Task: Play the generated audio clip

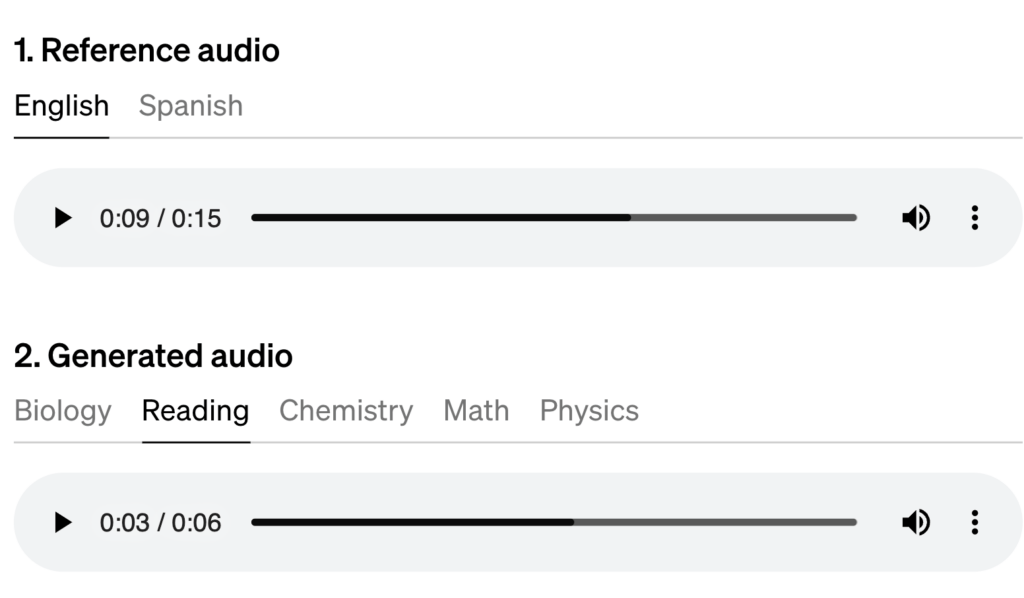Action: click(63, 523)
